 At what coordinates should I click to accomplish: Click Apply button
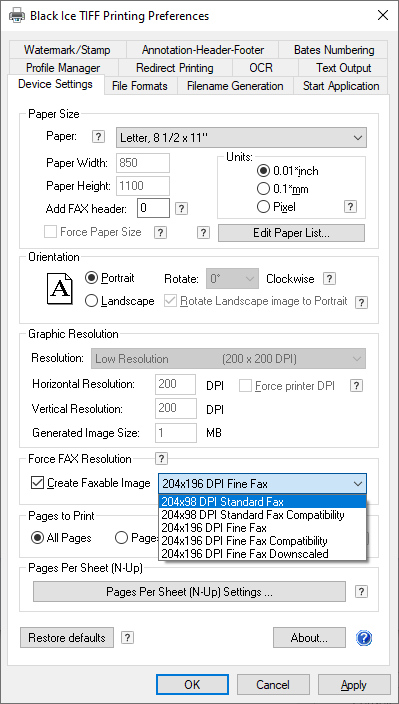[x=354, y=685]
